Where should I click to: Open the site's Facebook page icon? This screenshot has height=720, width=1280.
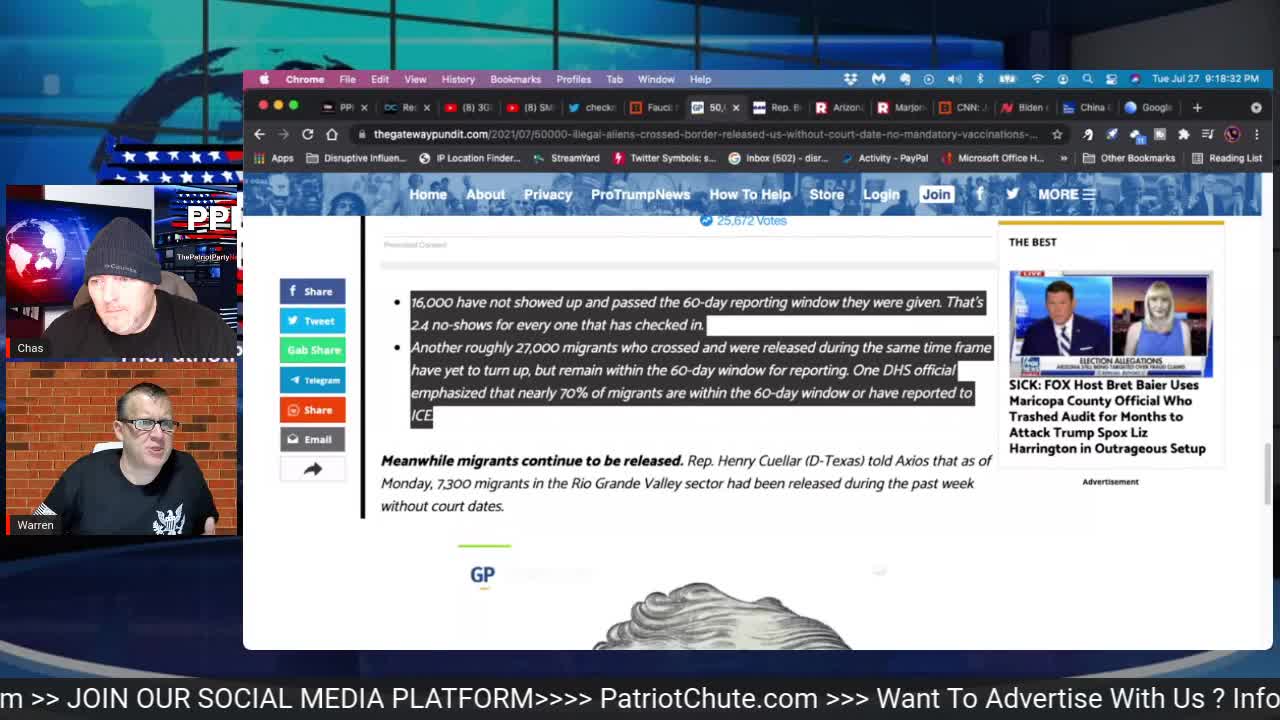(980, 194)
